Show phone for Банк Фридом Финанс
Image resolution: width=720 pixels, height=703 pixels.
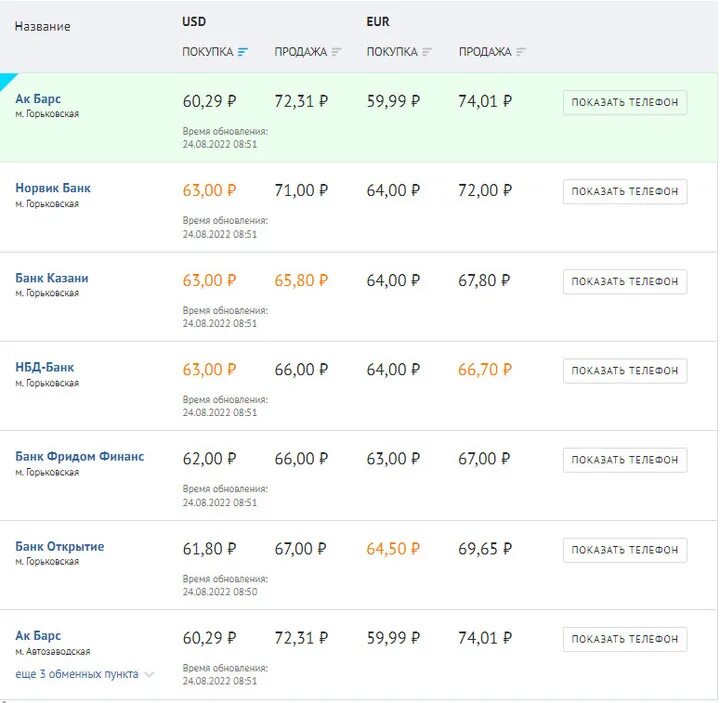(625, 460)
